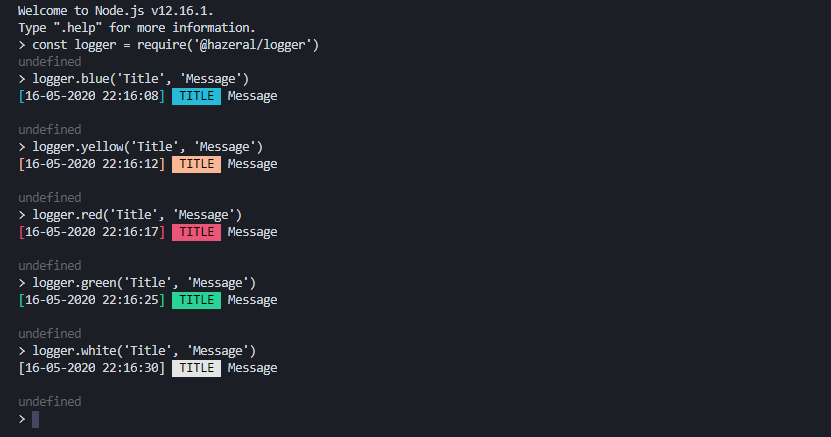This screenshot has height=437, width=831.
Task: Click the green TITLE badge
Action: (196, 300)
